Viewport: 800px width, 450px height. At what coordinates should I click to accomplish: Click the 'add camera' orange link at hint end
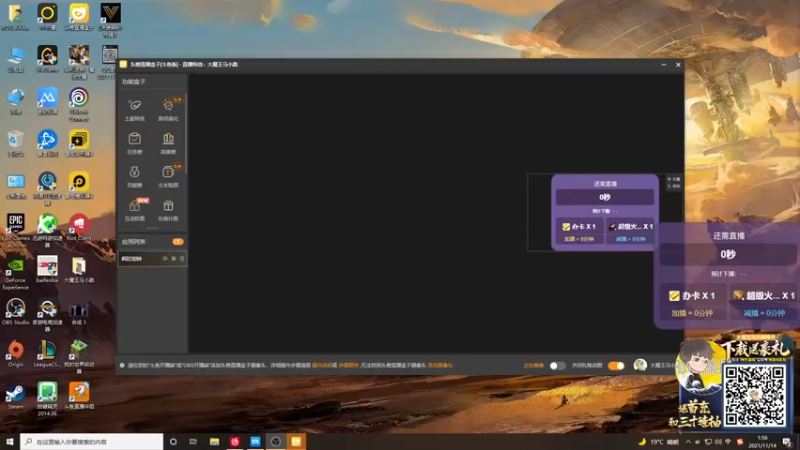click(440, 365)
